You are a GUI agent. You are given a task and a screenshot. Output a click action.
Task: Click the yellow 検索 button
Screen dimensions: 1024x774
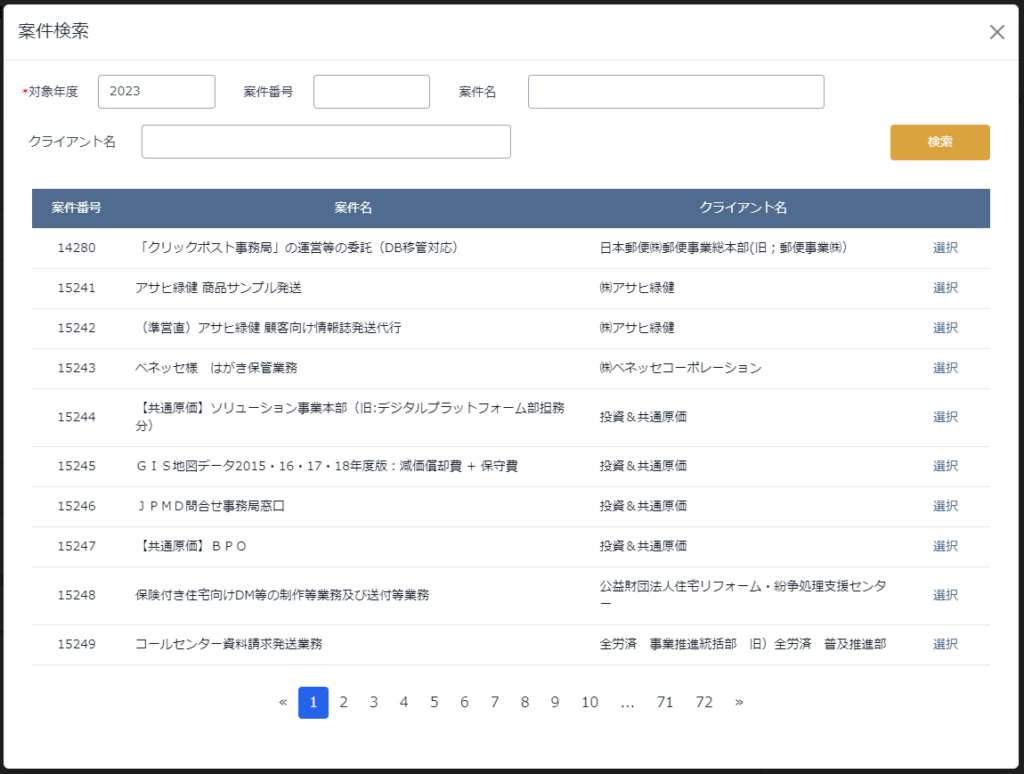click(x=940, y=142)
